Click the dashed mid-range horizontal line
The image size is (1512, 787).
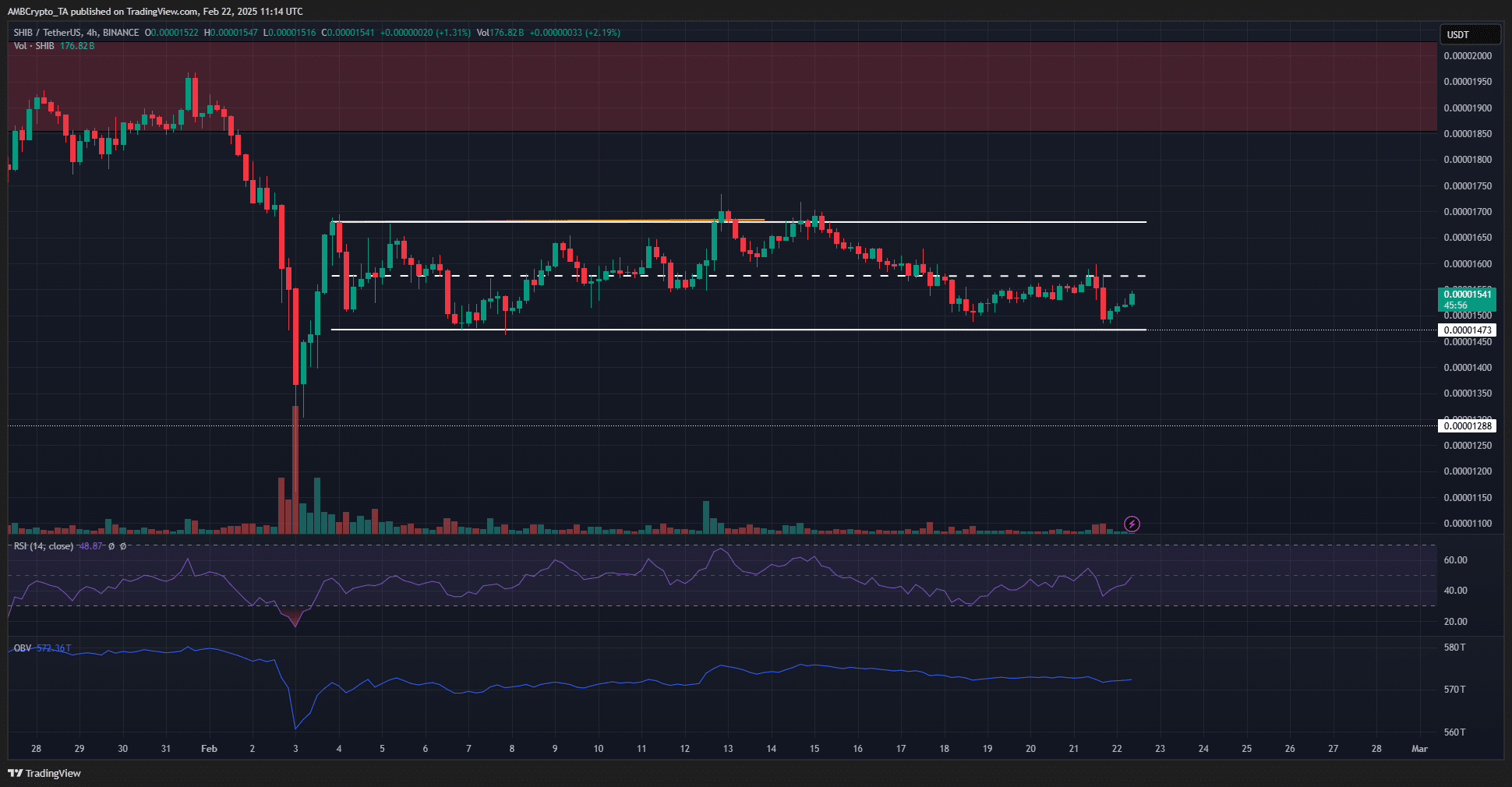pyautogui.click(x=779, y=276)
